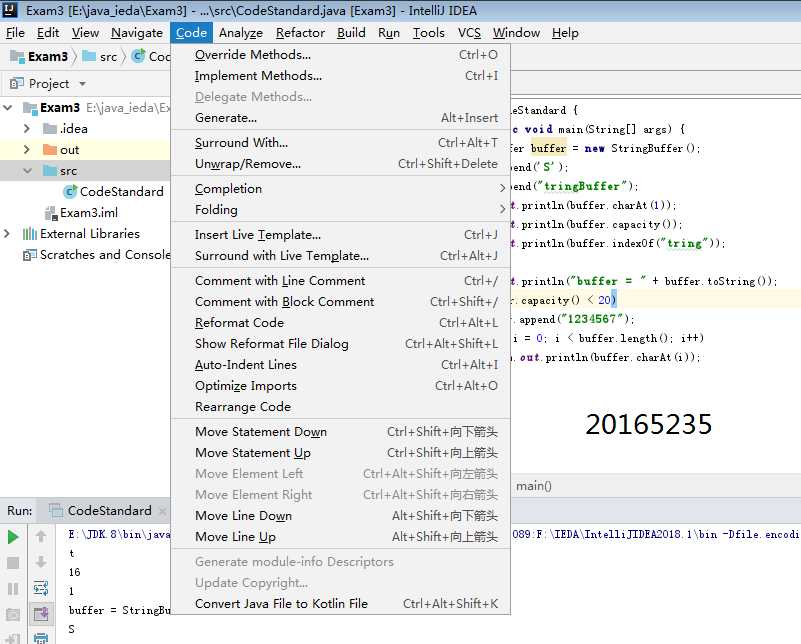This screenshot has width=801, height=644.
Task: Expand the Completion submenu
Action: pos(341,188)
